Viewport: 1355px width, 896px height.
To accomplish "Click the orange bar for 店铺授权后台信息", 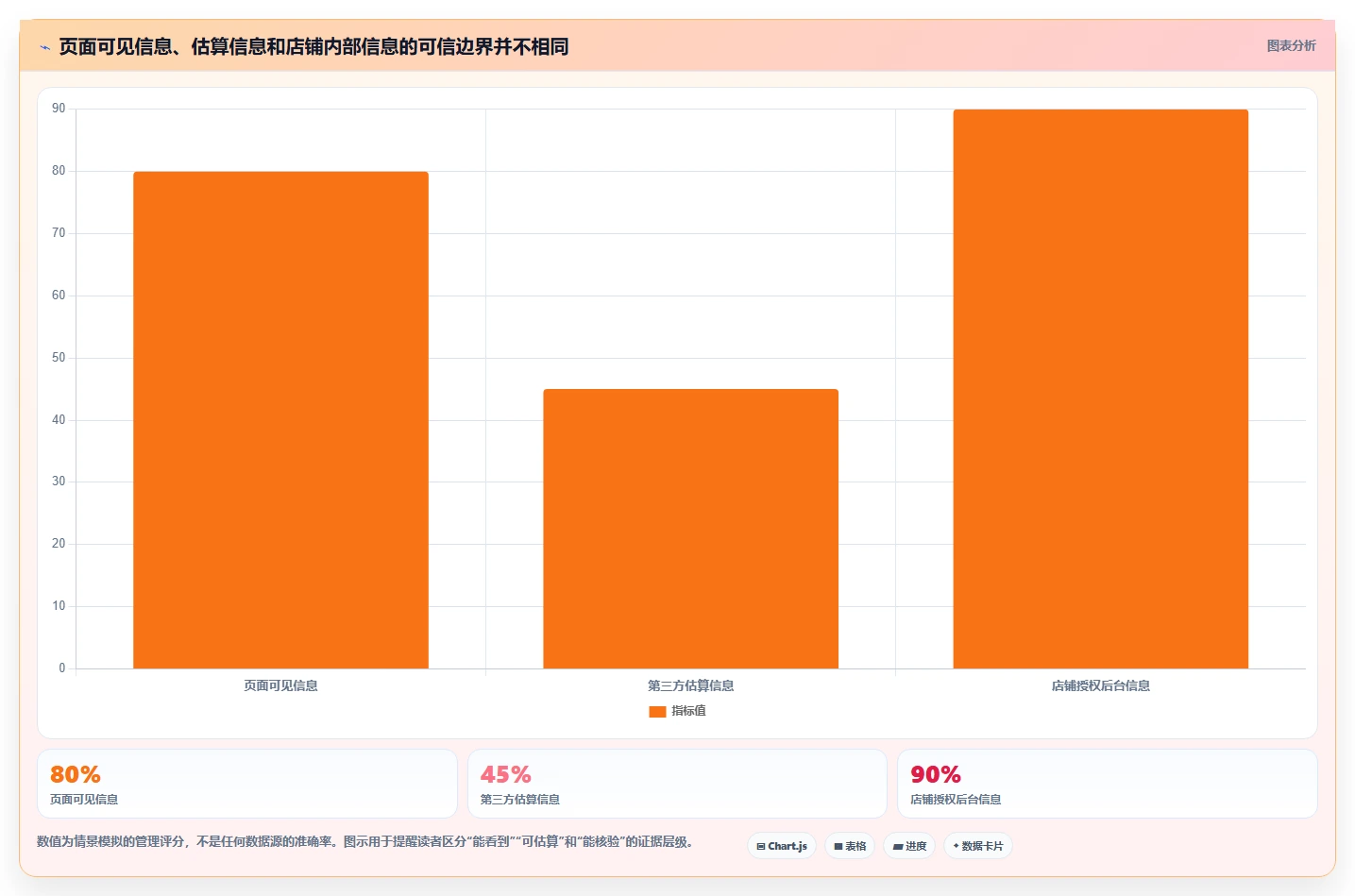I will pos(1100,389).
